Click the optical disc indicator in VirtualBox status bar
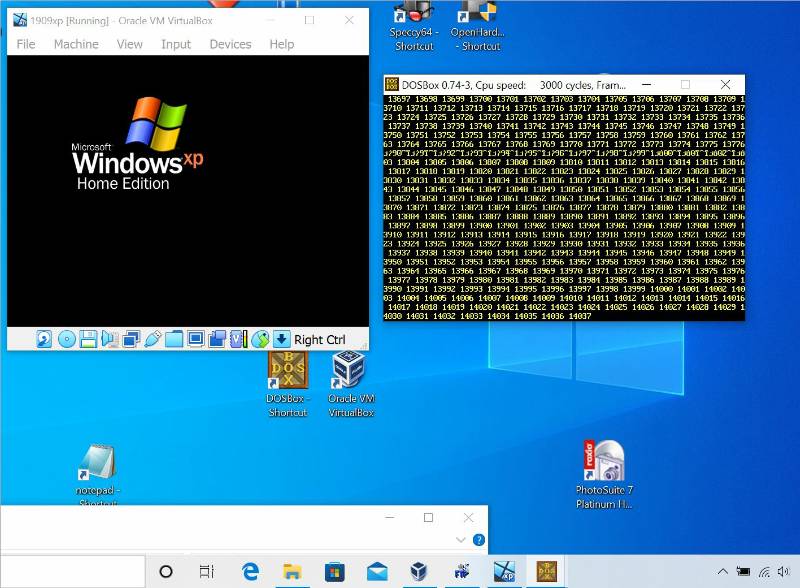Screen dimensions: 800x588 66,339
